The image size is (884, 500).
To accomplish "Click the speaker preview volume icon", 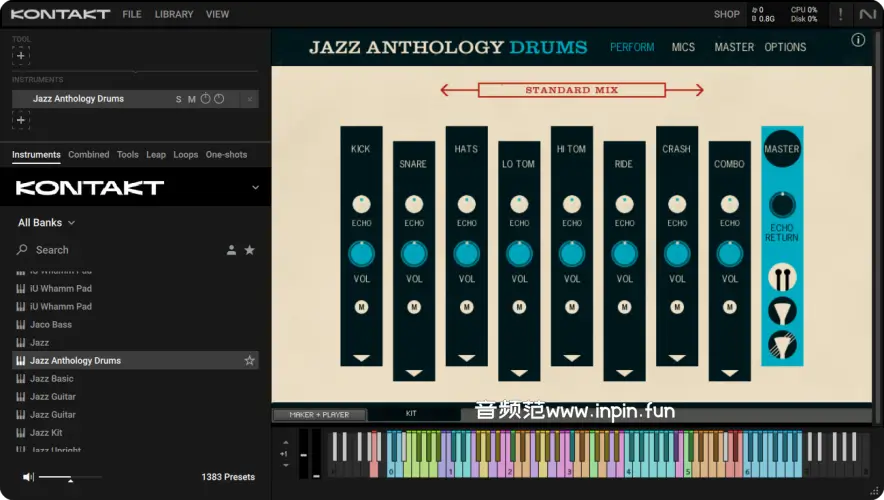I will (28, 477).
